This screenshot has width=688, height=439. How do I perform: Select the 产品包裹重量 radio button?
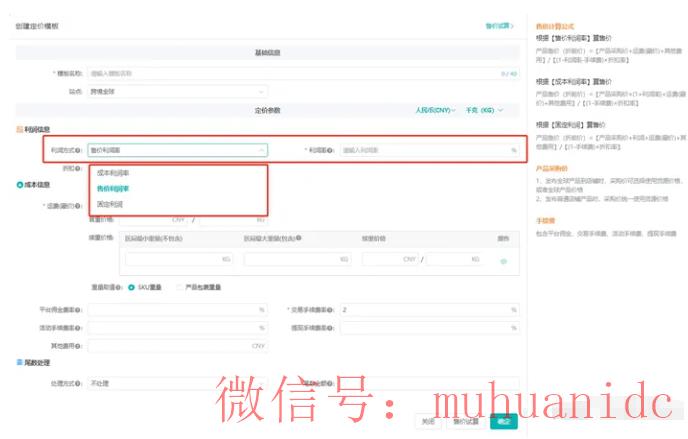(x=179, y=287)
